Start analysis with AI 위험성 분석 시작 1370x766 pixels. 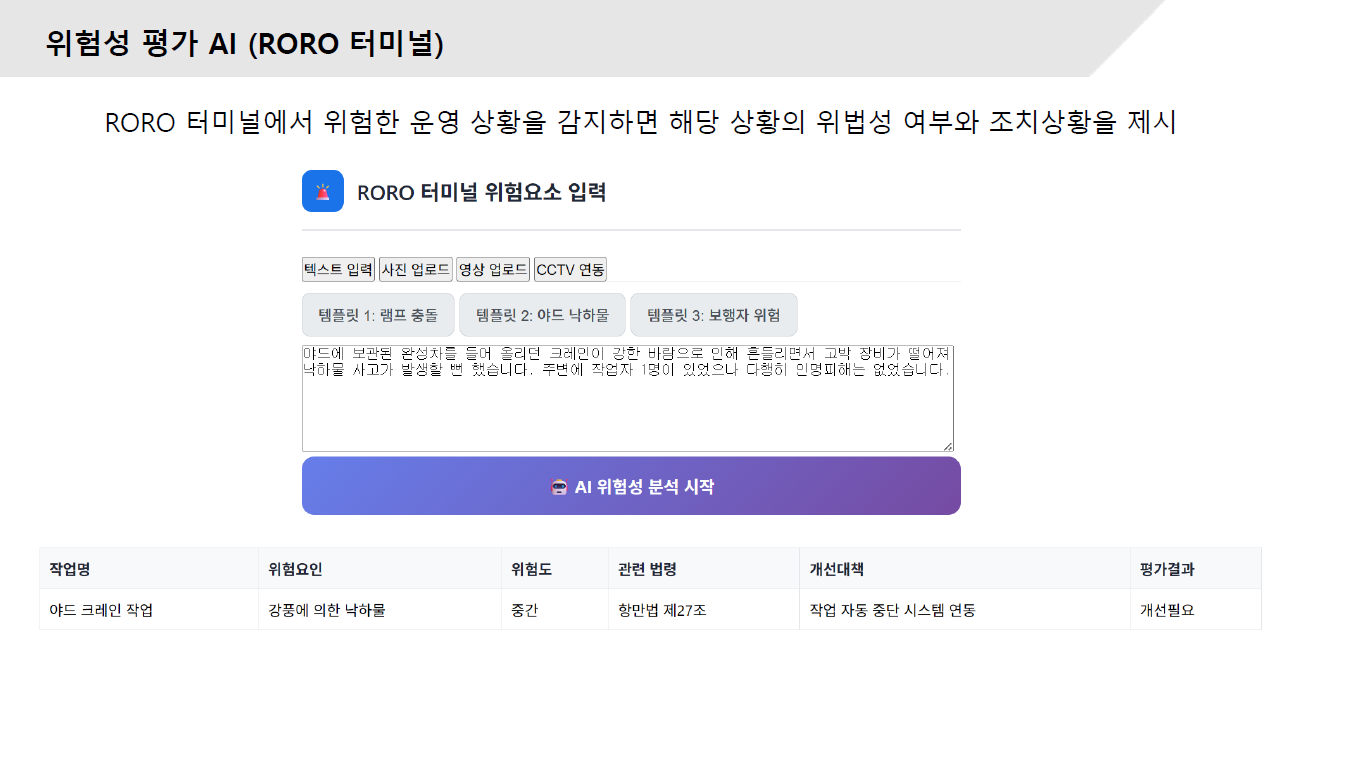[x=631, y=487]
